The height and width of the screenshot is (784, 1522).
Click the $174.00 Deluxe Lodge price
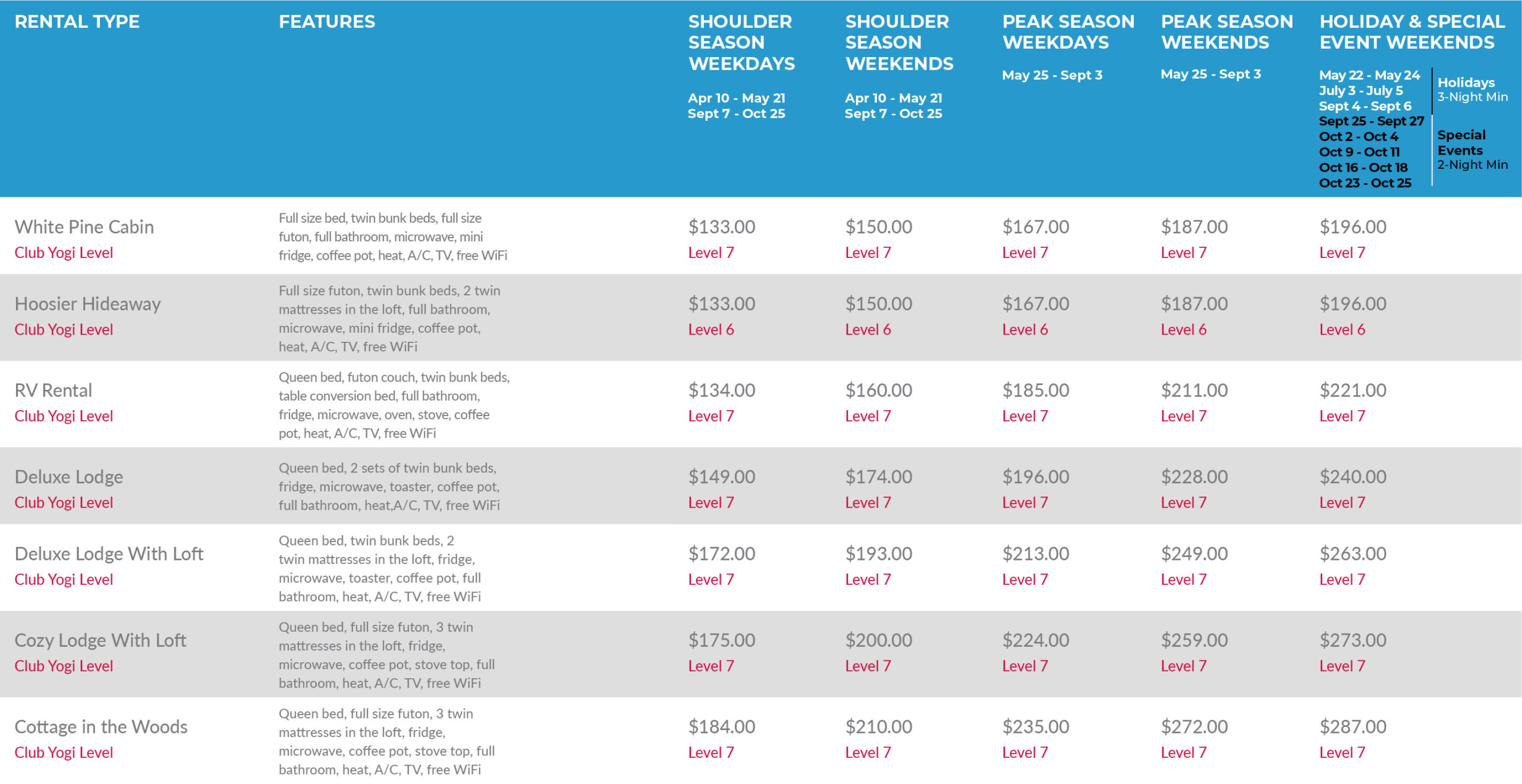878,477
